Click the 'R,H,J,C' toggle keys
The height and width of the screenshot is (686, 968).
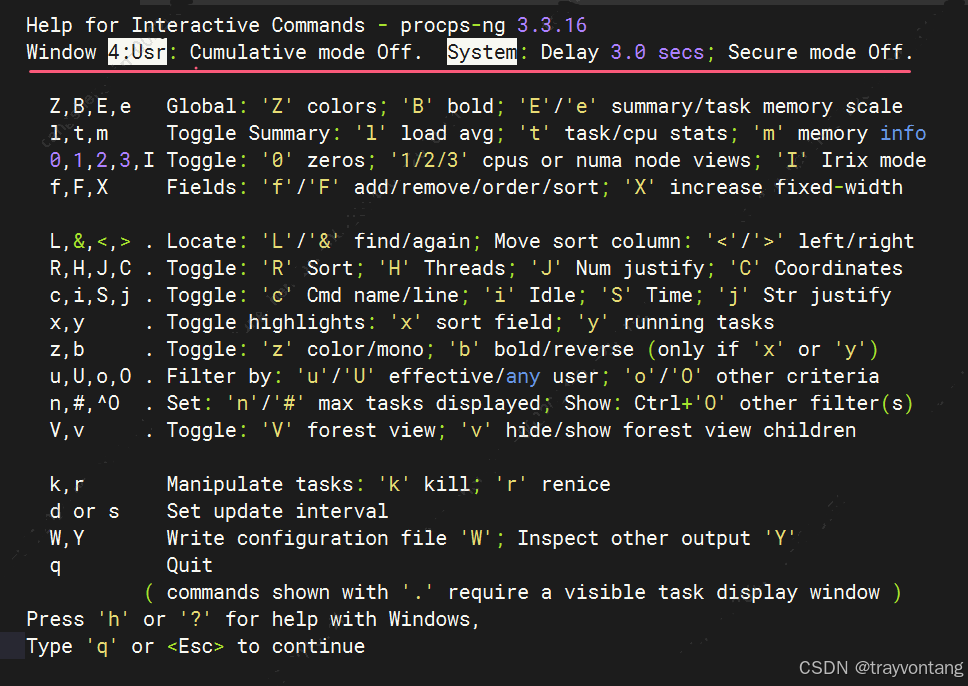coord(90,268)
